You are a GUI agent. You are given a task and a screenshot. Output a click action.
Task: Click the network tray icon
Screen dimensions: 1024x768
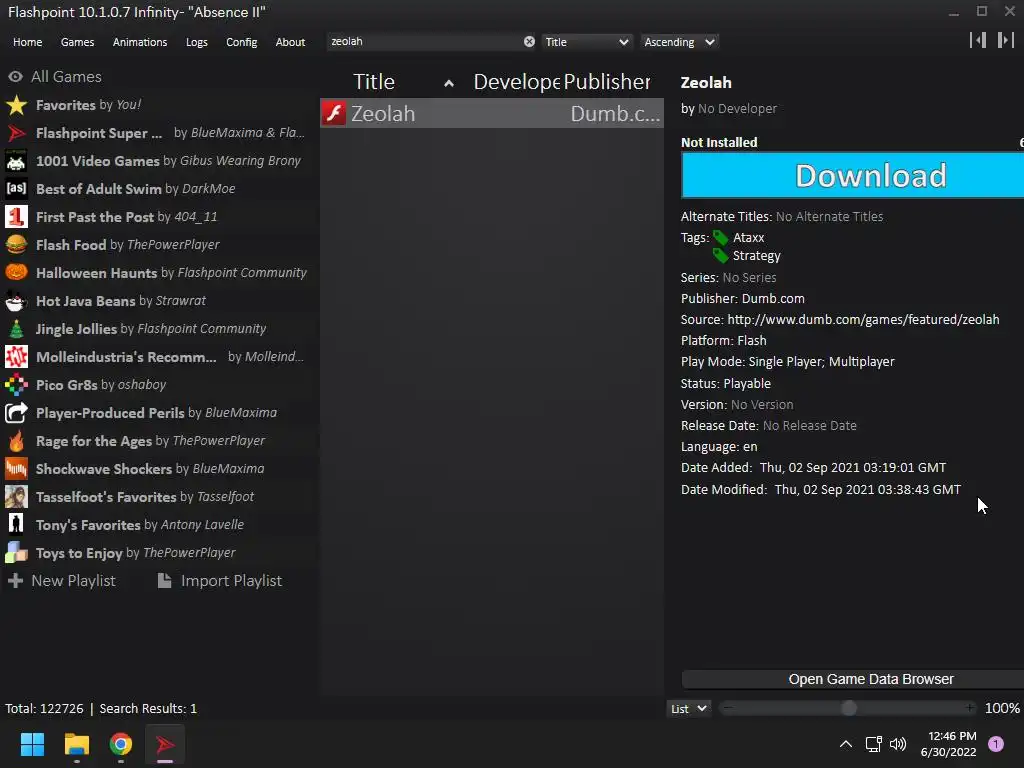click(x=873, y=744)
